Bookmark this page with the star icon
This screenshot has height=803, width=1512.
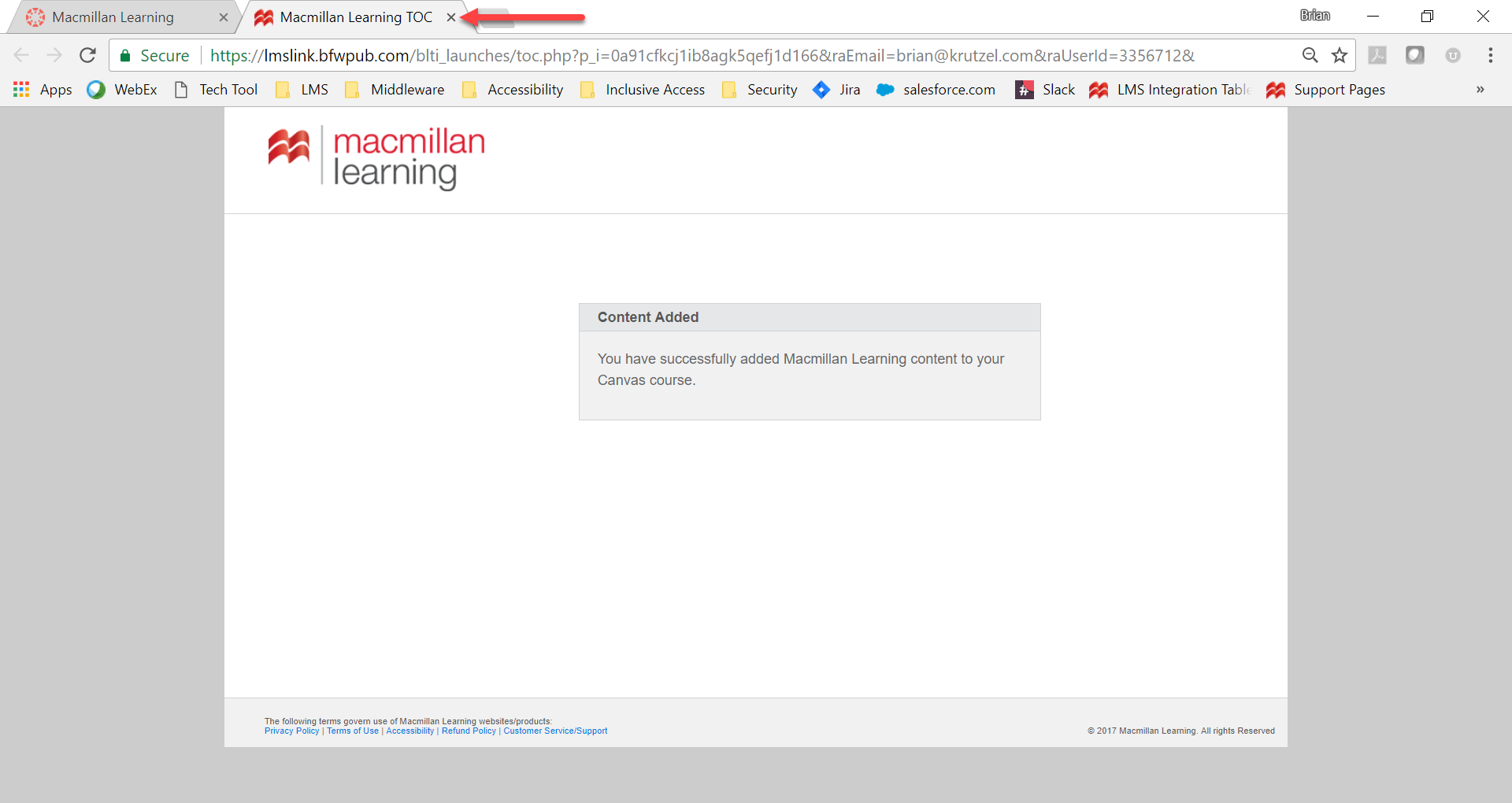coord(1340,55)
